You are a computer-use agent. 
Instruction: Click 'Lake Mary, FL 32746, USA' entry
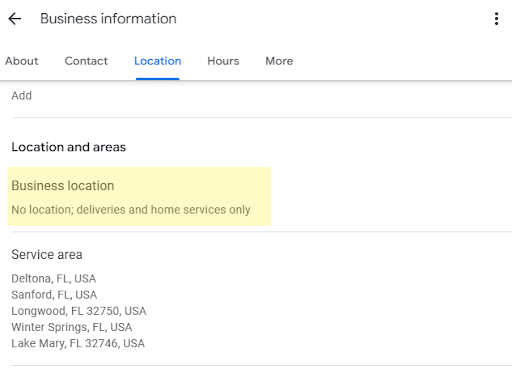coord(78,343)
